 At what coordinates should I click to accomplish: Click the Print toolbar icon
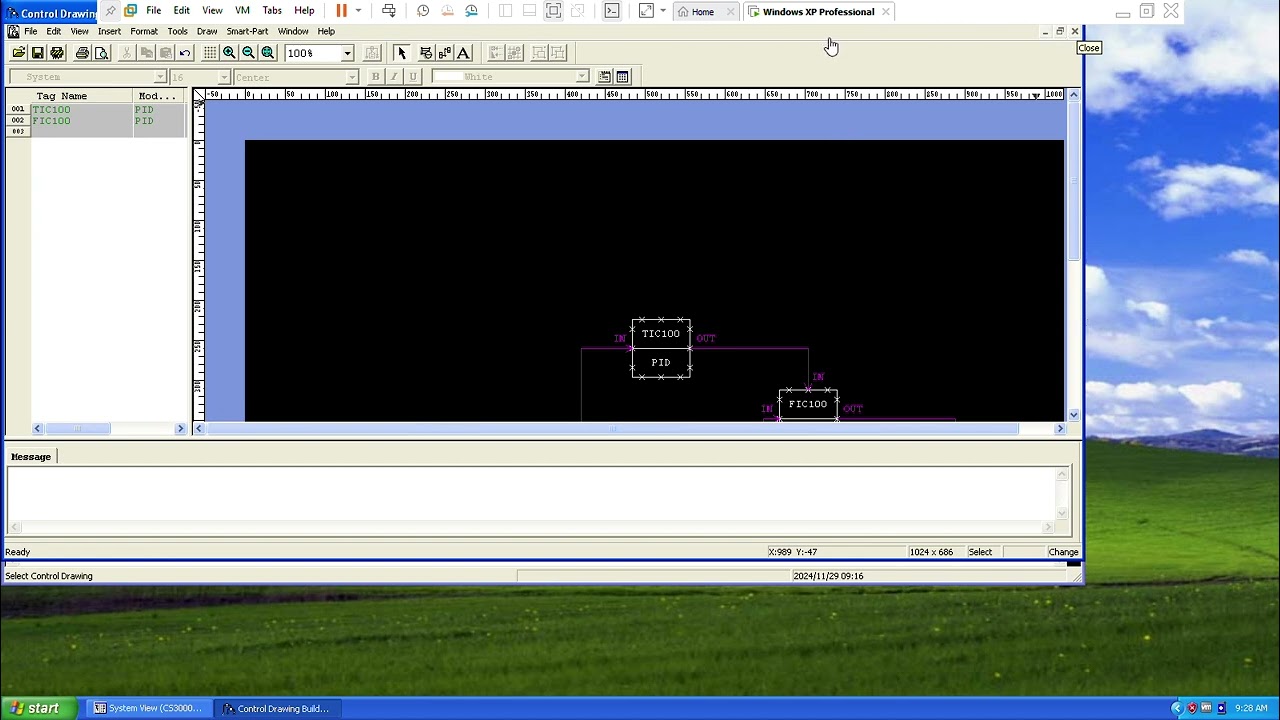(82, 53)
